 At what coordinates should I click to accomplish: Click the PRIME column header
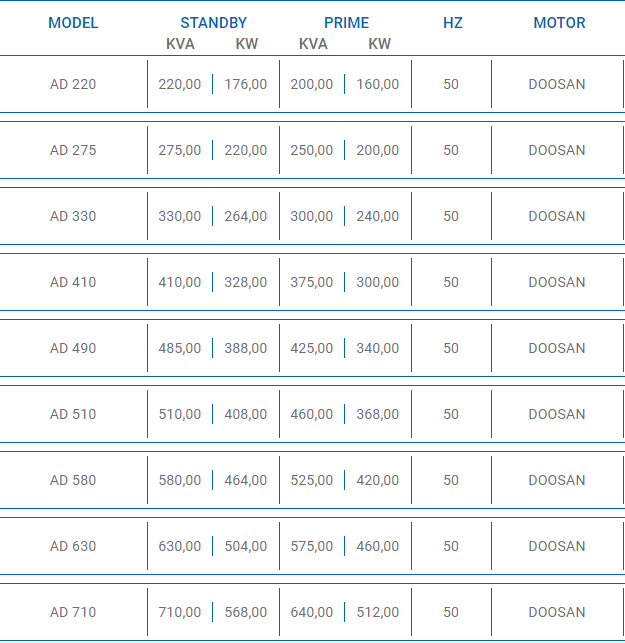tap(346, 22)
